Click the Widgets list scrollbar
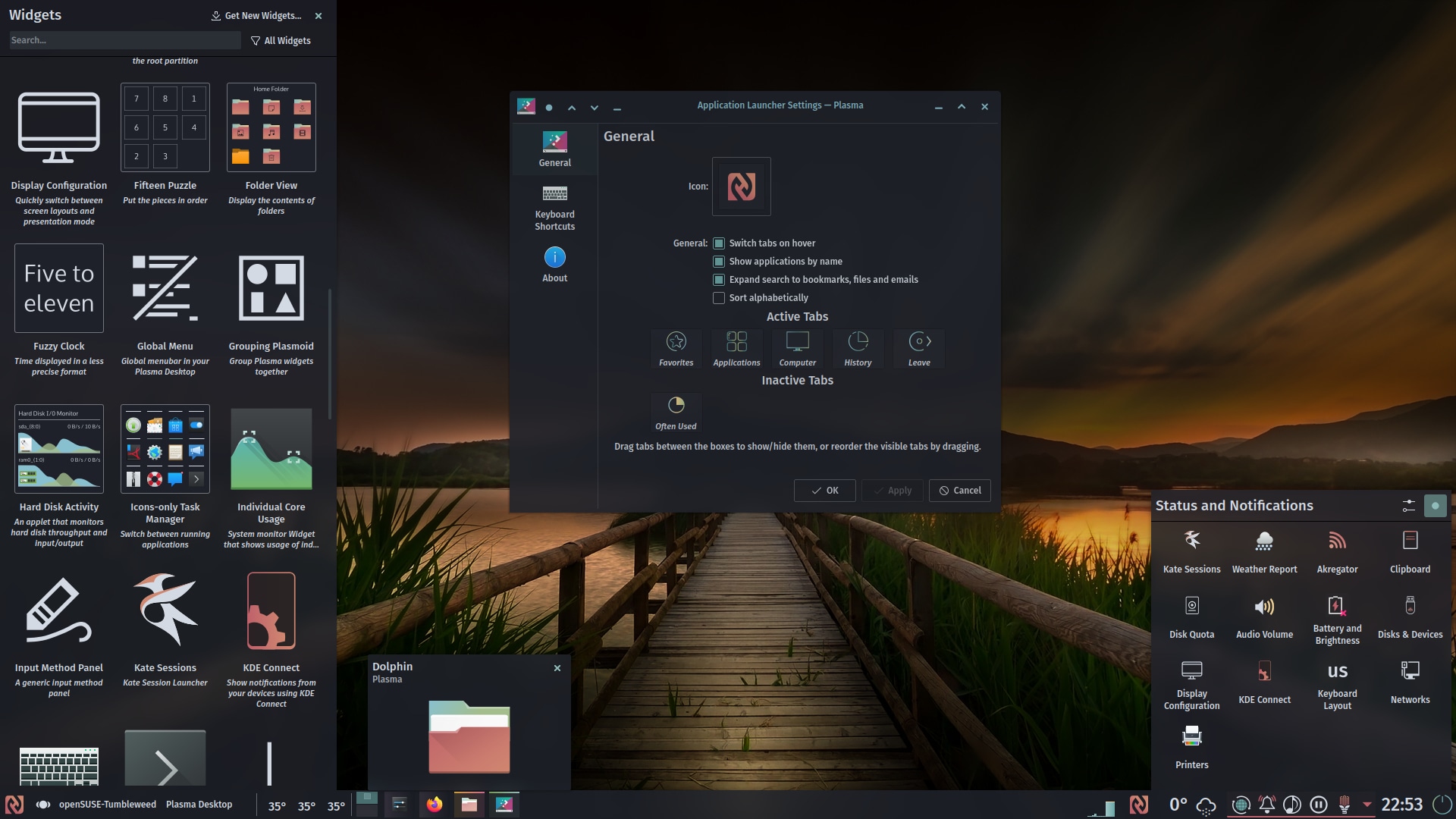1456x819 pixels. [329, 353]
